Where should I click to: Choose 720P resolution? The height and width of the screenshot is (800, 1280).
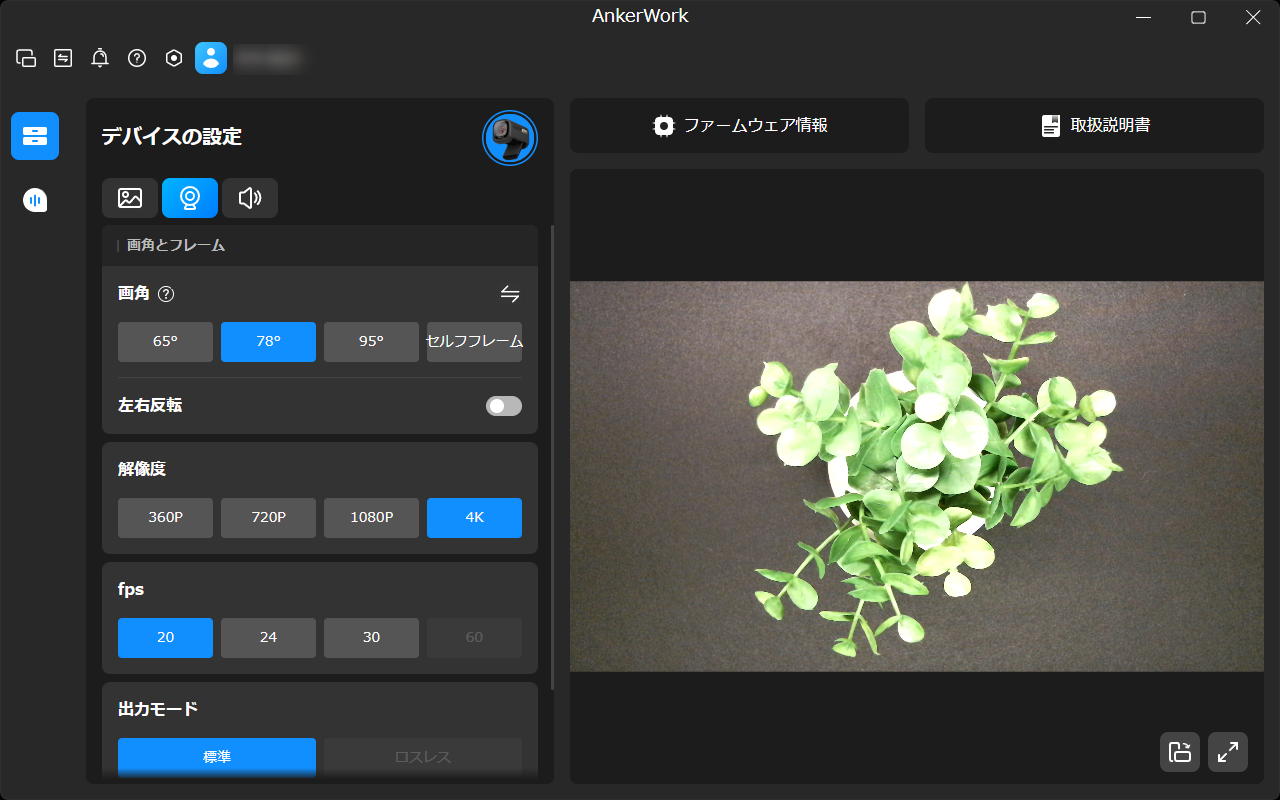click(268, 518)
